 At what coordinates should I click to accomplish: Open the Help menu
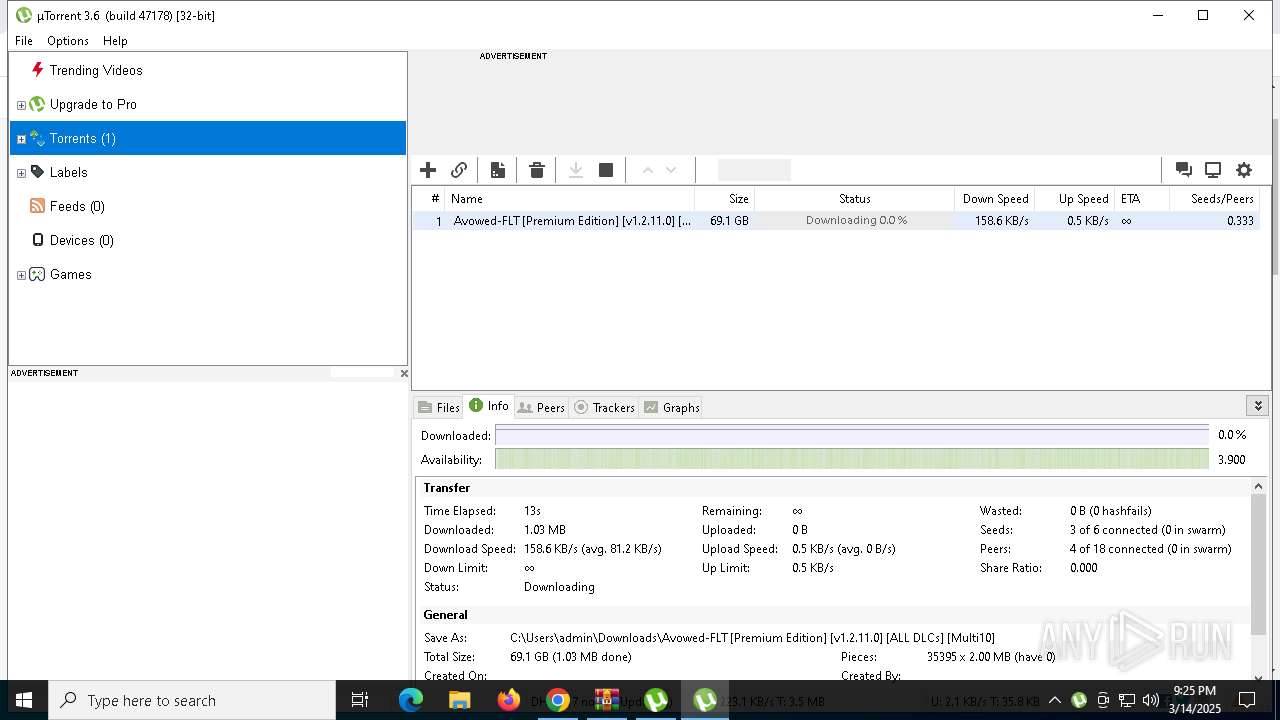tap(115, 41)
